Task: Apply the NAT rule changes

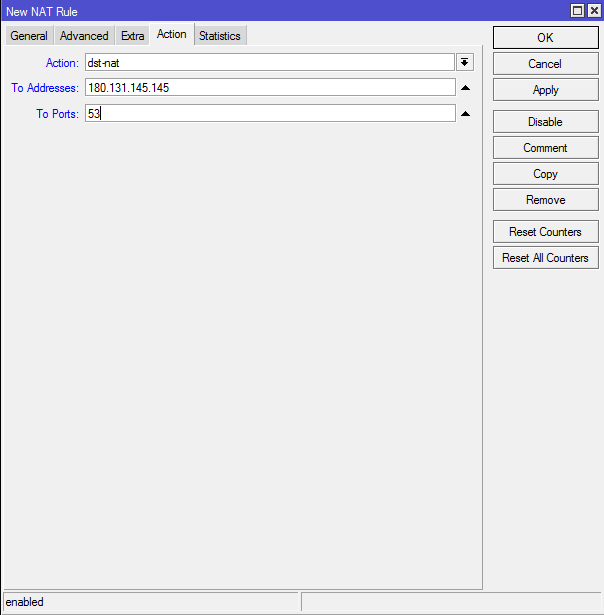Action: click(545, 90)
